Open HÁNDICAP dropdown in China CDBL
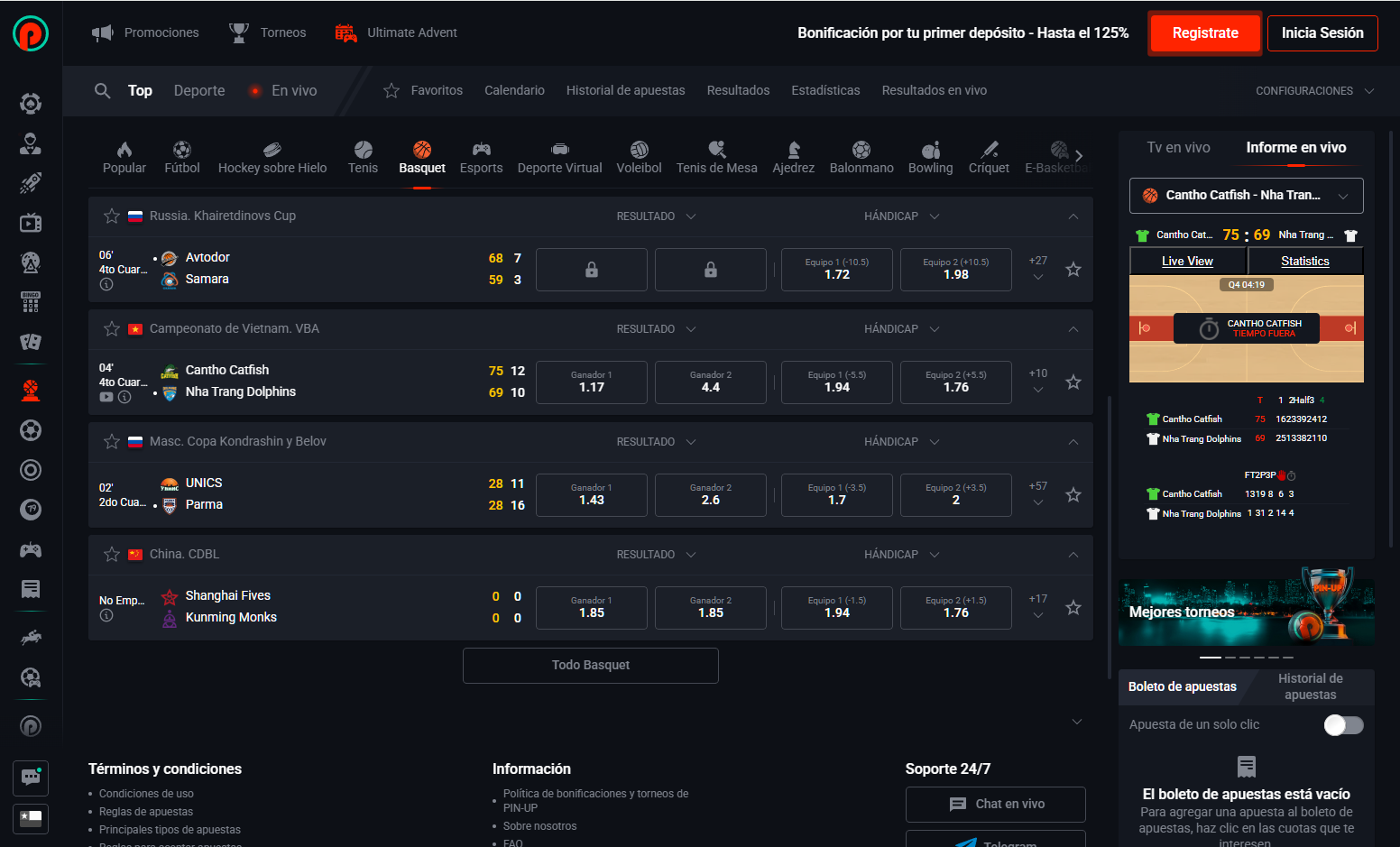Screen dimensions: 1400x847 pos(902,555)
